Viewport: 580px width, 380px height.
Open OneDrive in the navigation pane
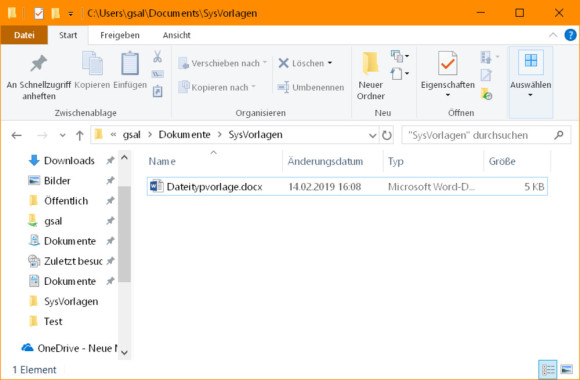(x=69, y=348)
